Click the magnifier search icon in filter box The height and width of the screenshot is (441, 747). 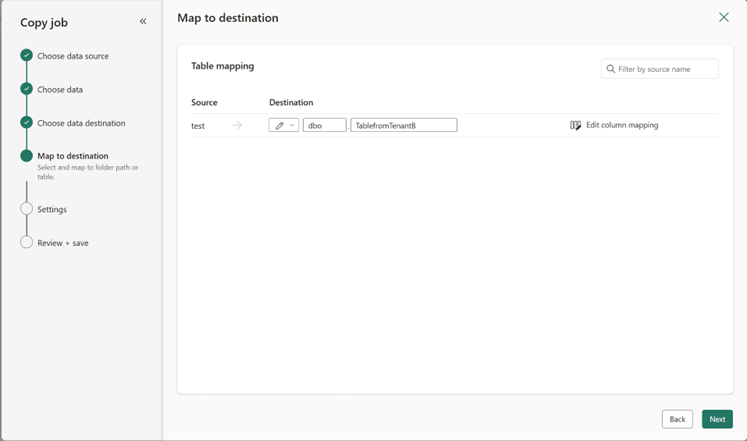coord(610,69)
